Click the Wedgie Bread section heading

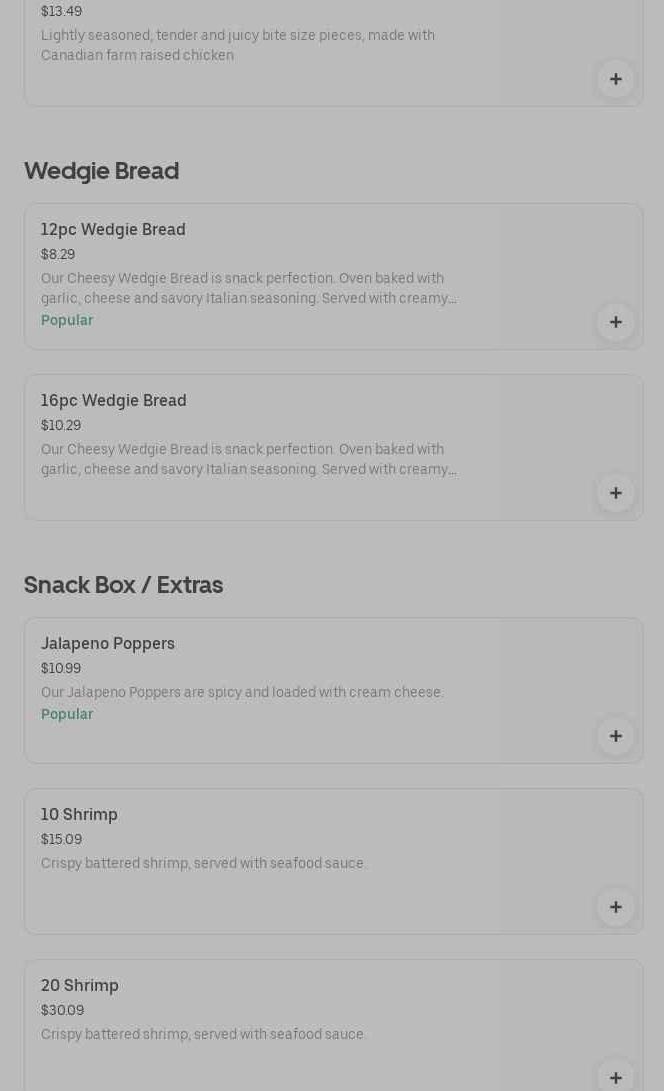(101, 171)
